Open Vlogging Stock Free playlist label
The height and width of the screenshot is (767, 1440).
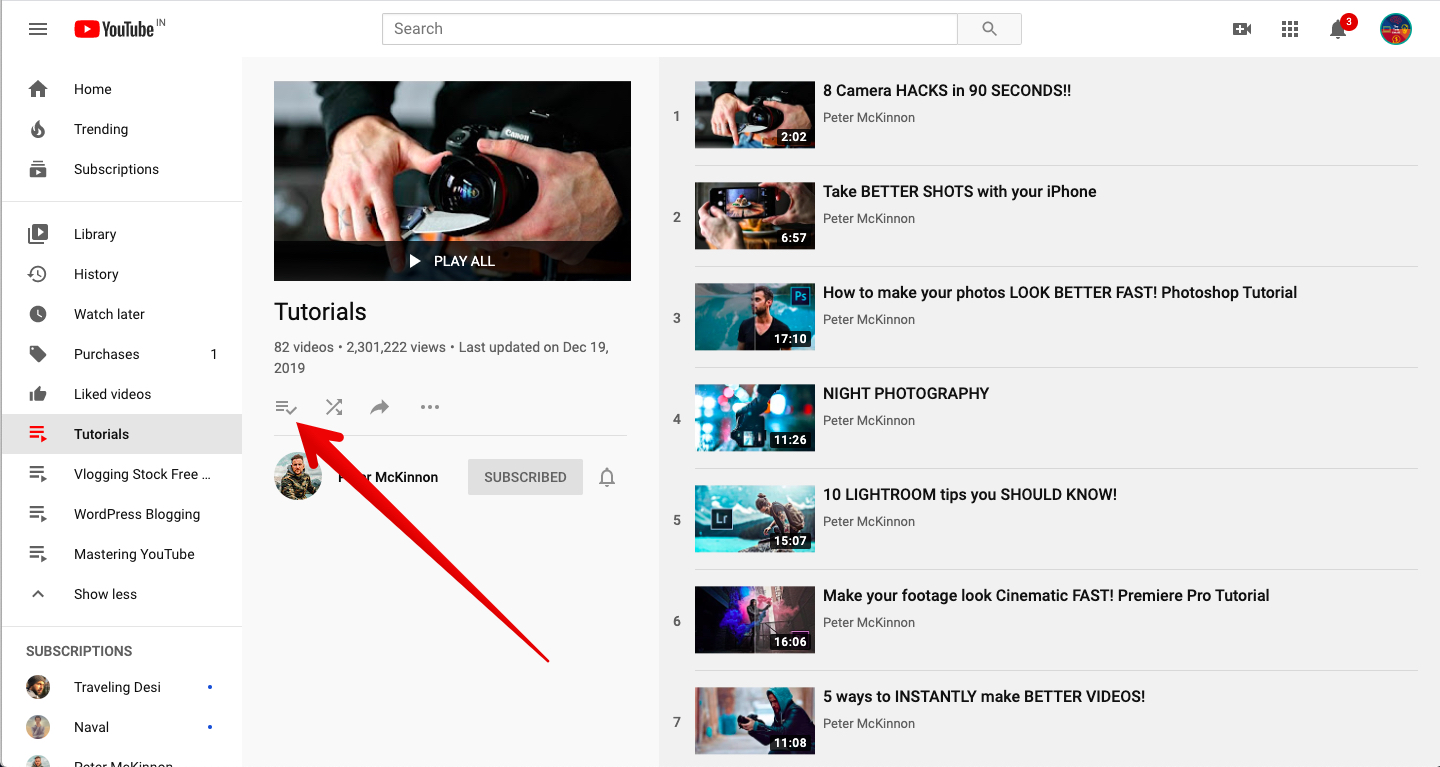[x=142, y=474]
